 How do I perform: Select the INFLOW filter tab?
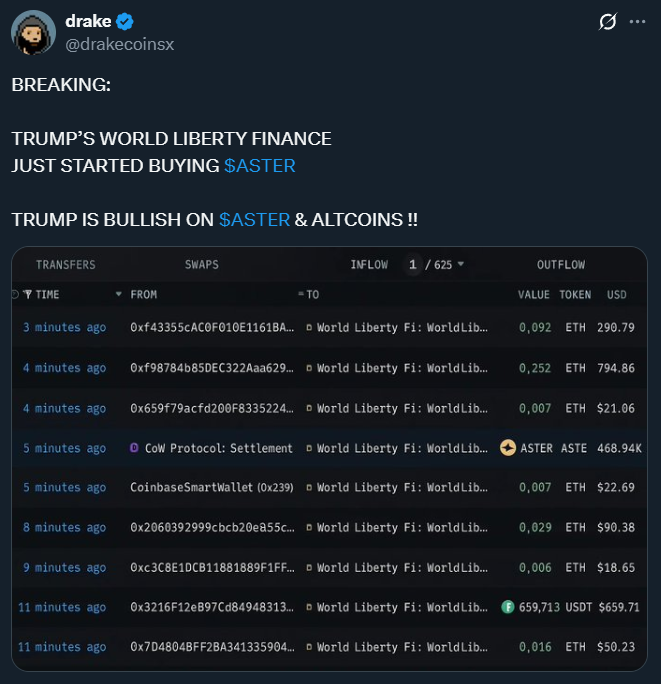point(369,265)
